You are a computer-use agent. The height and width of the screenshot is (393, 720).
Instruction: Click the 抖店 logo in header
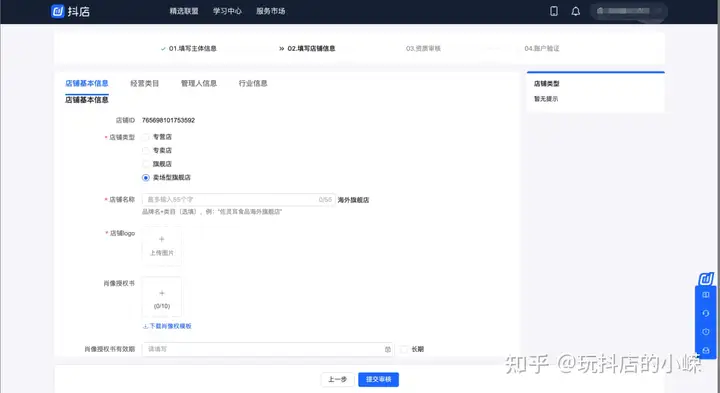[x=70, y=11]
